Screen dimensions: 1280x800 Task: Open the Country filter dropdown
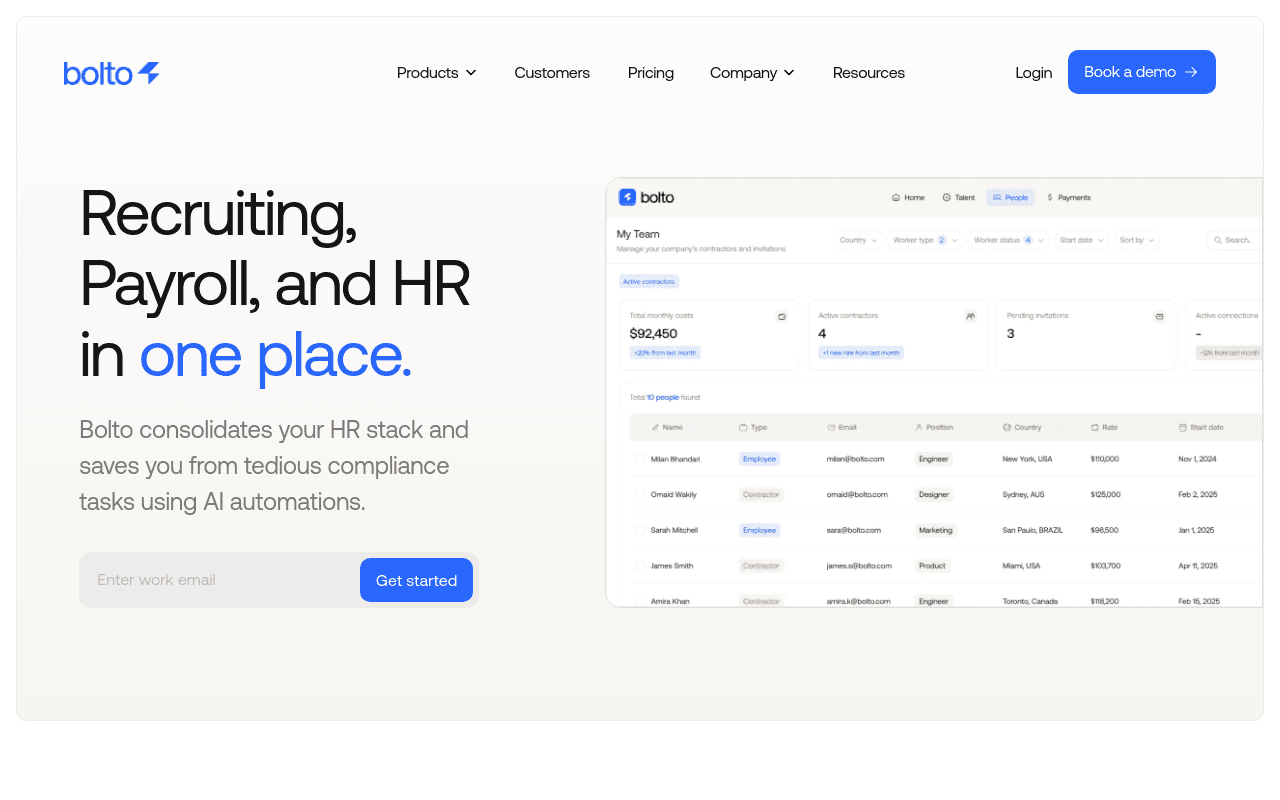pyautogui.click(x=859, y=240)
